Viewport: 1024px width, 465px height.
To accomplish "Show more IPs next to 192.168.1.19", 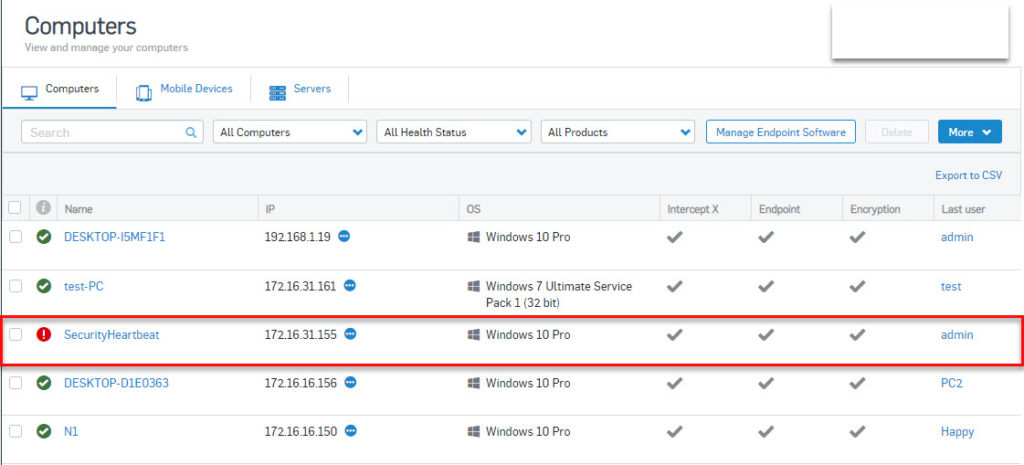I will point(344,236).
